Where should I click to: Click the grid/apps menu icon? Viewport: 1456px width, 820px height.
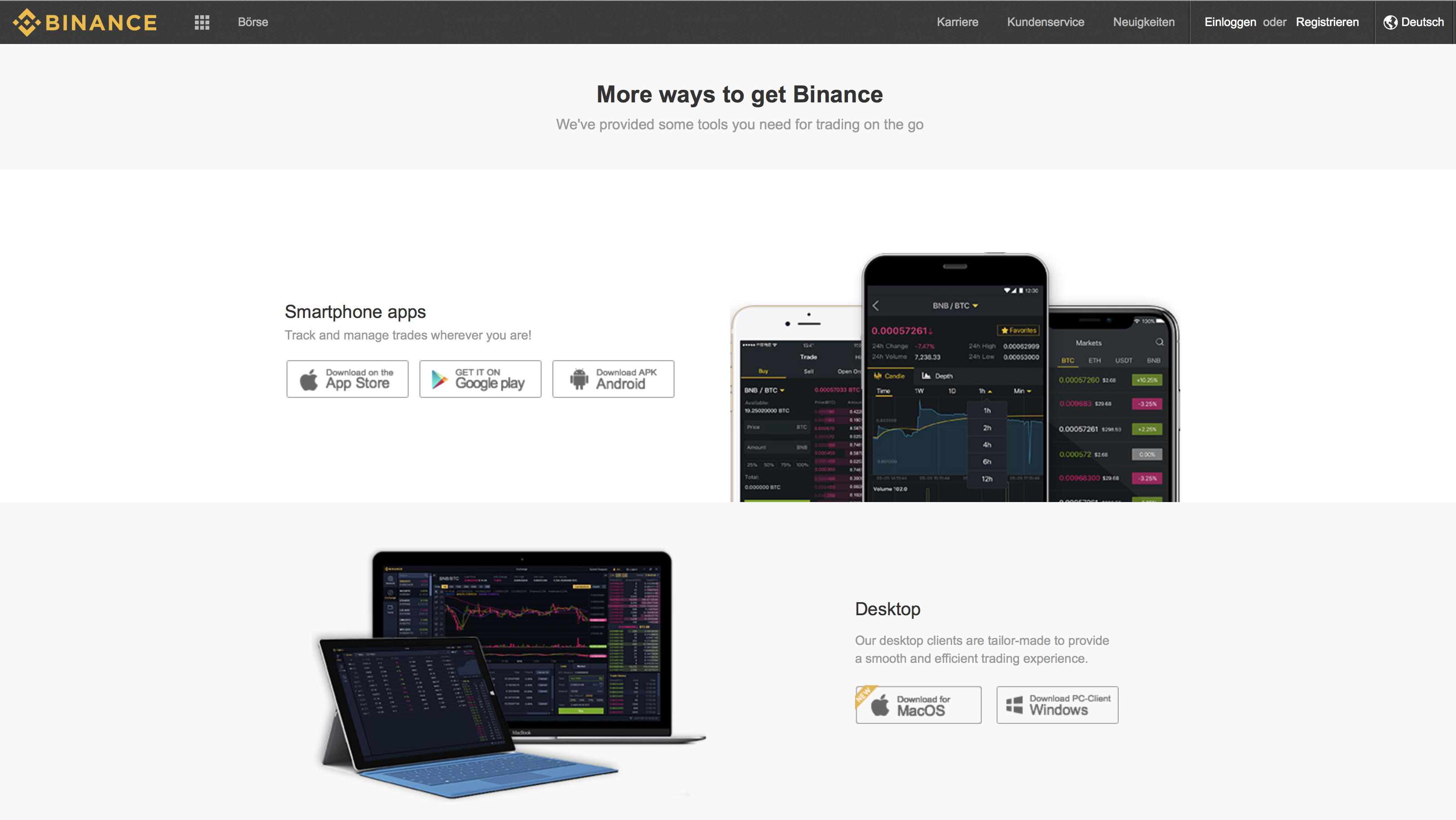click(x=202, y=21)
